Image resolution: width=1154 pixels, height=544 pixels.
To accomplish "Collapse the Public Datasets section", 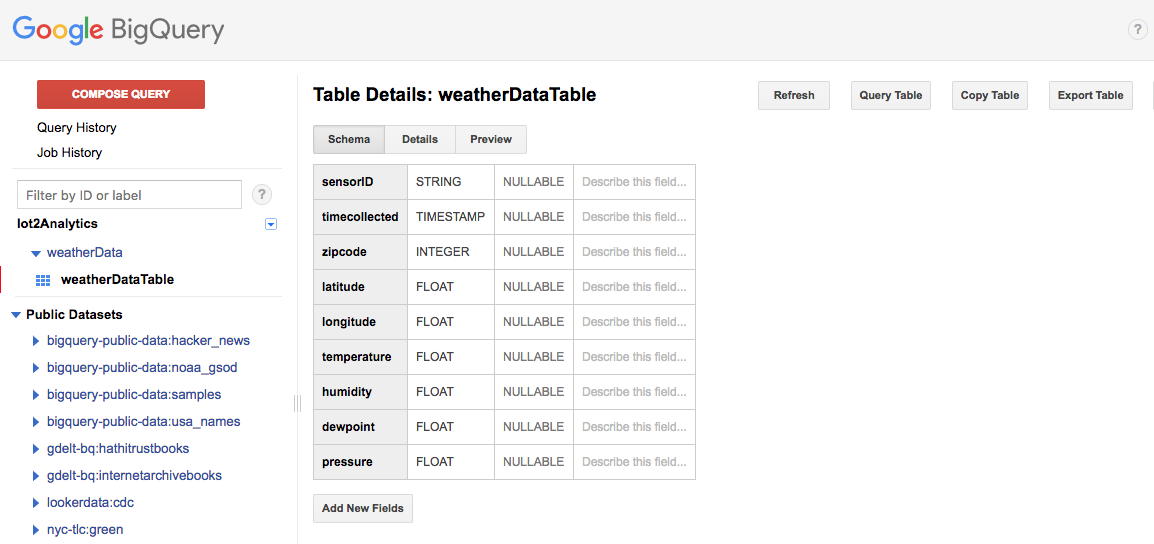I will [16, 315].
